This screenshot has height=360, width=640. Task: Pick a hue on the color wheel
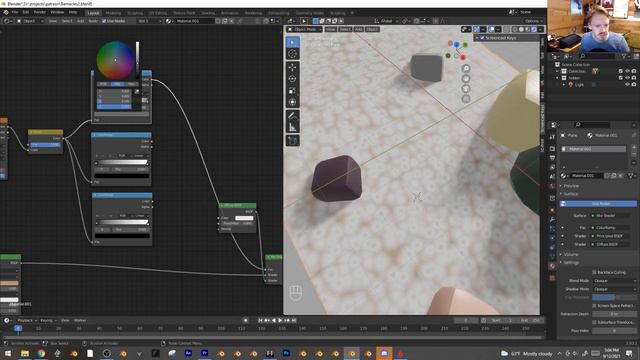pyautogui.click(x=115, y=60)
